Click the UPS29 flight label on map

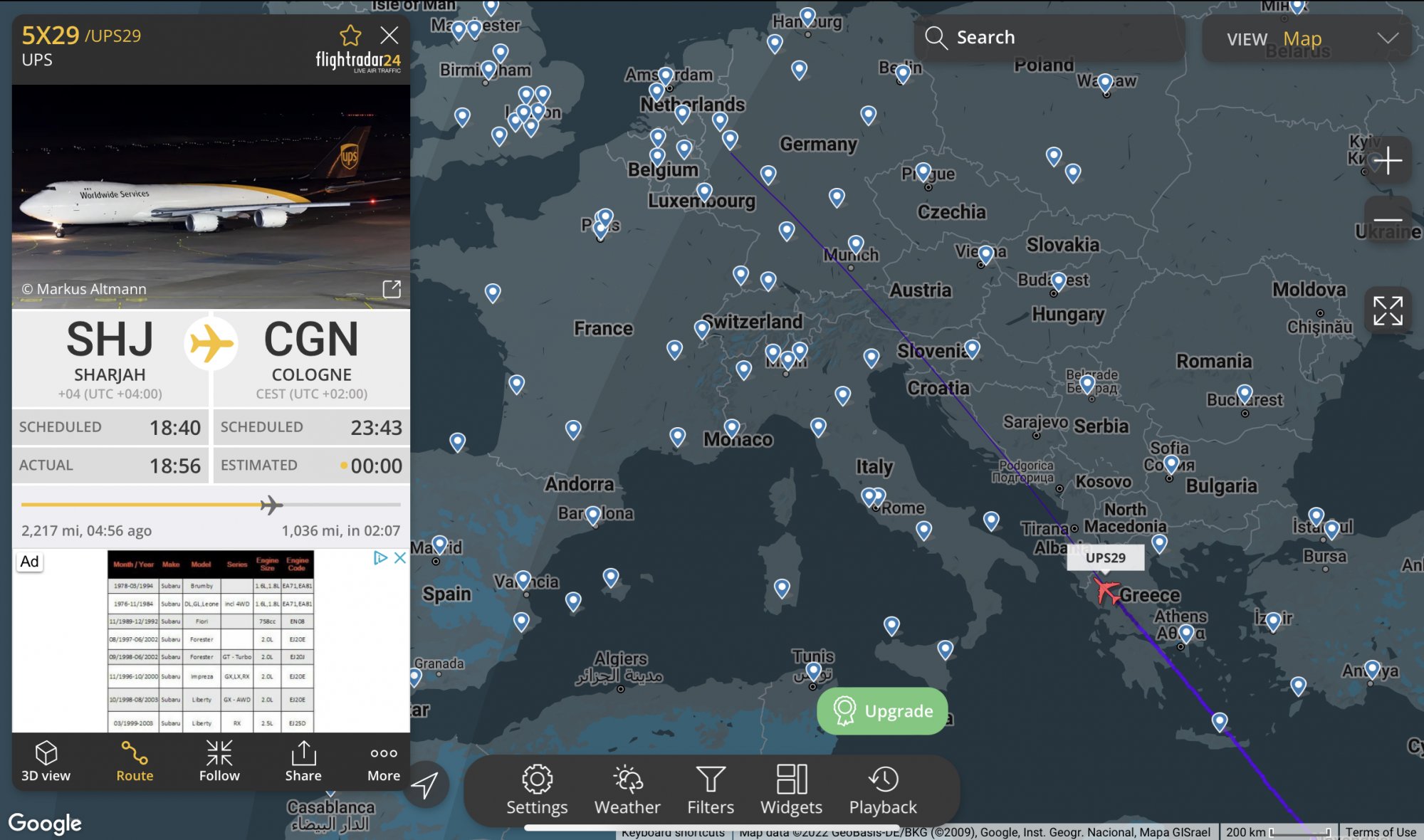point(1106,557)
